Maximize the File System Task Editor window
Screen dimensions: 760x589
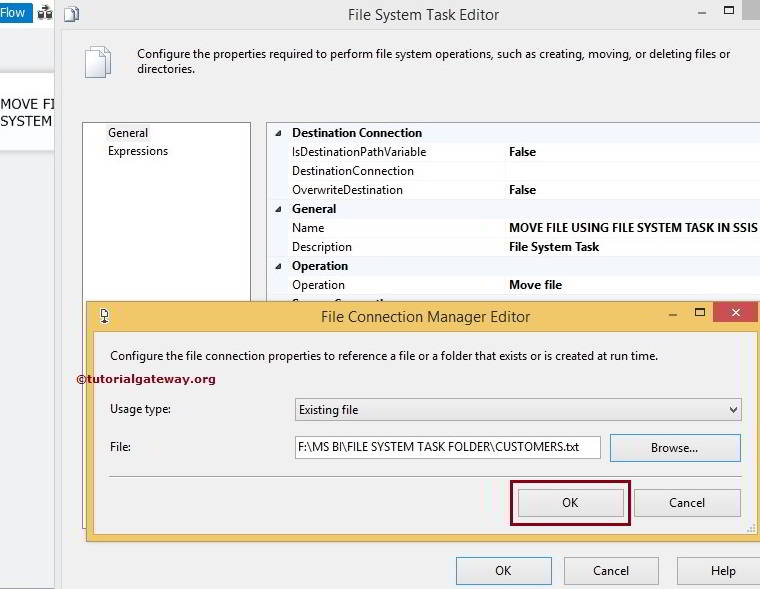(x=728, y=10)
